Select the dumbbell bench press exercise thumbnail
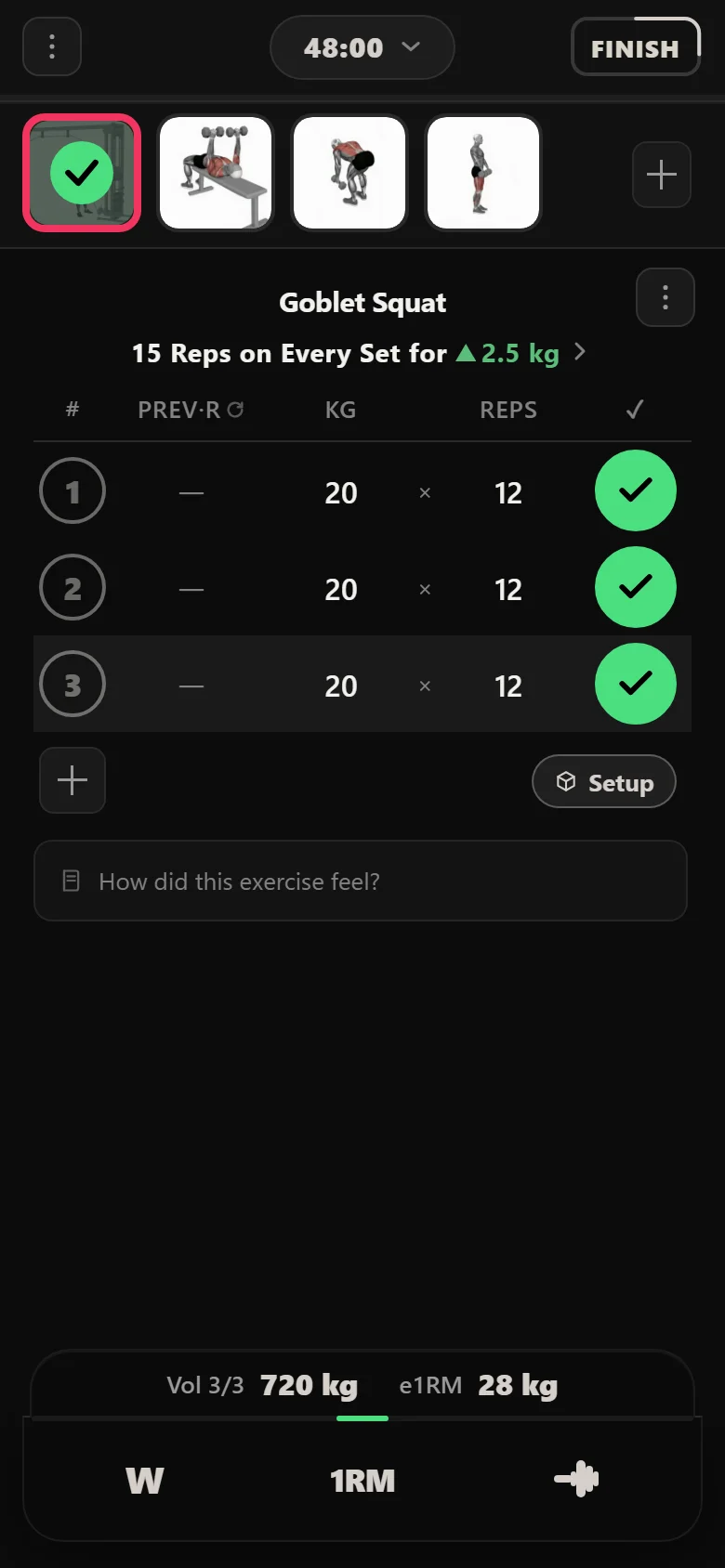The width and height of the screenshot is (725, 1568). [x=216, y=173]
